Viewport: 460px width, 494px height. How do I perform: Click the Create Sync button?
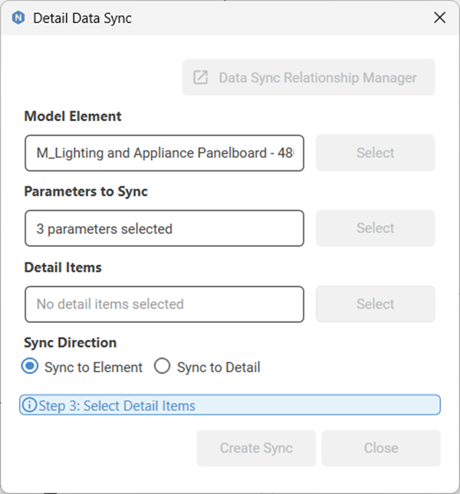256,448
